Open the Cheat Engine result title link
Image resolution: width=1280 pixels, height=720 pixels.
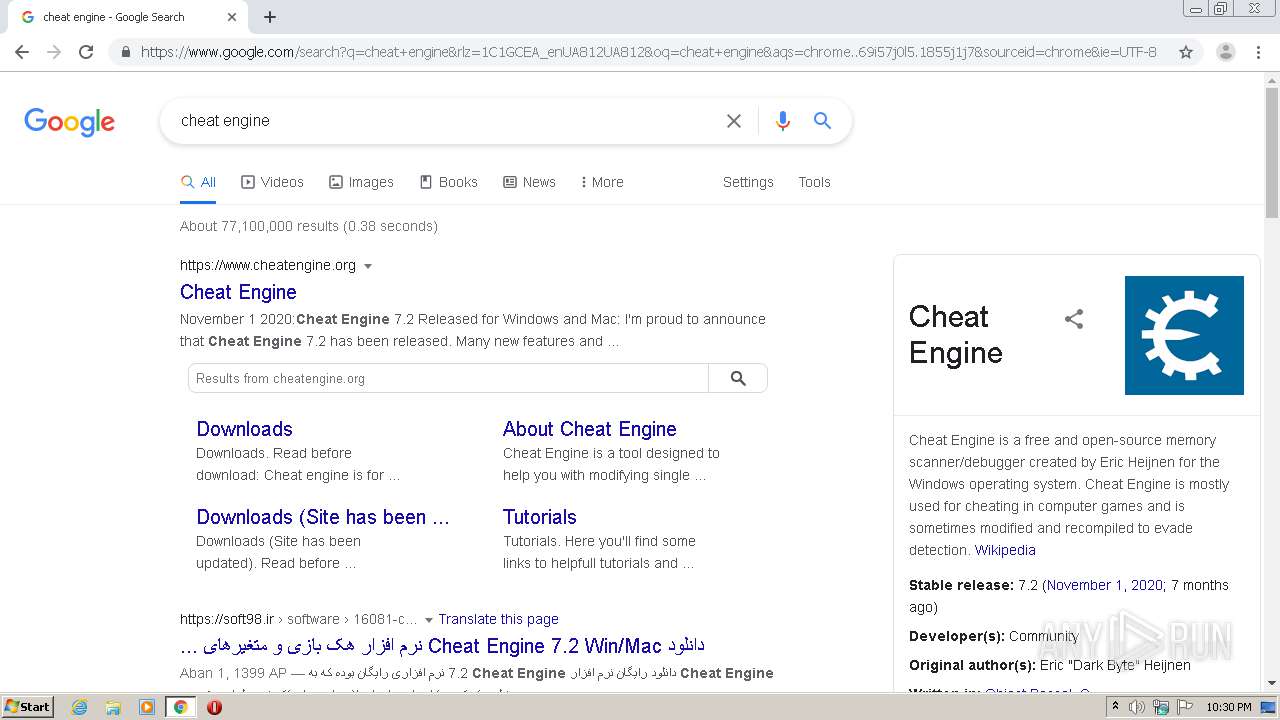[x=238, y=292]
